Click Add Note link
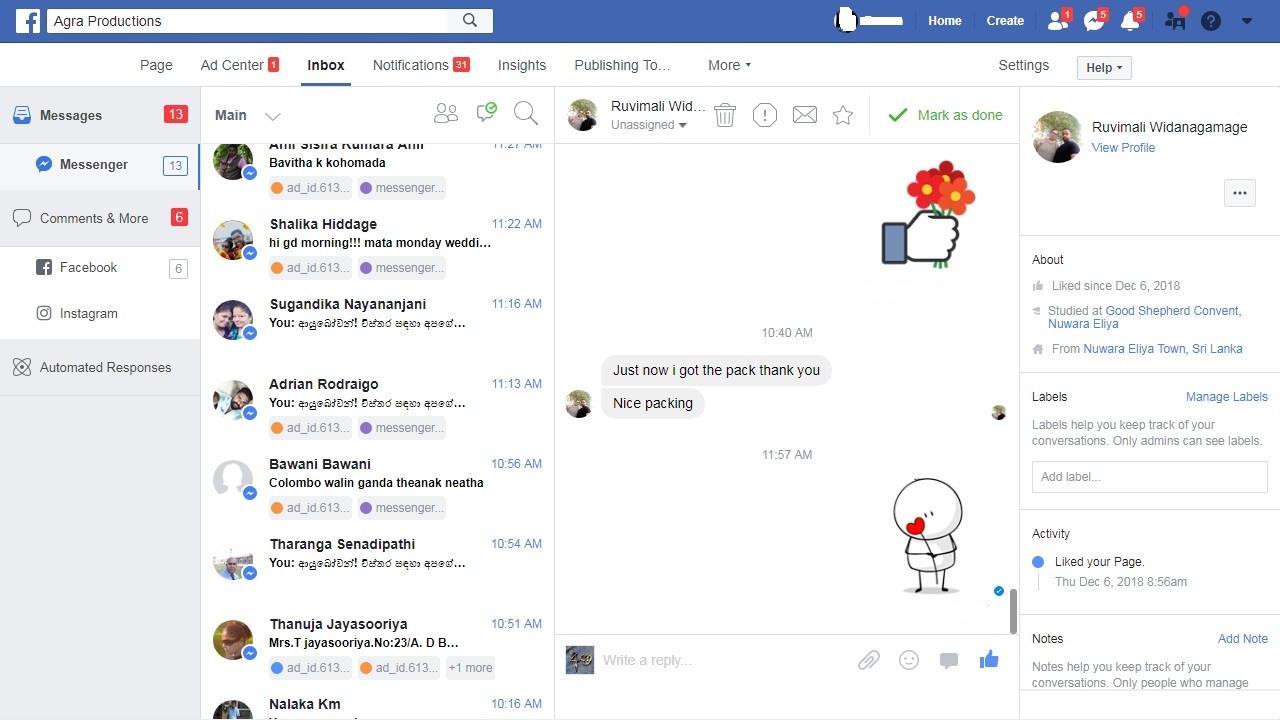1280x720 pixels. coord(1243,639)
